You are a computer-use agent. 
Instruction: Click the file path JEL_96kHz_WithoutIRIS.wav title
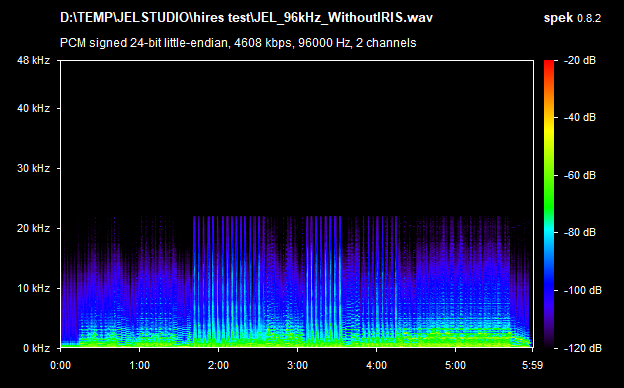[x=246, y=18]
